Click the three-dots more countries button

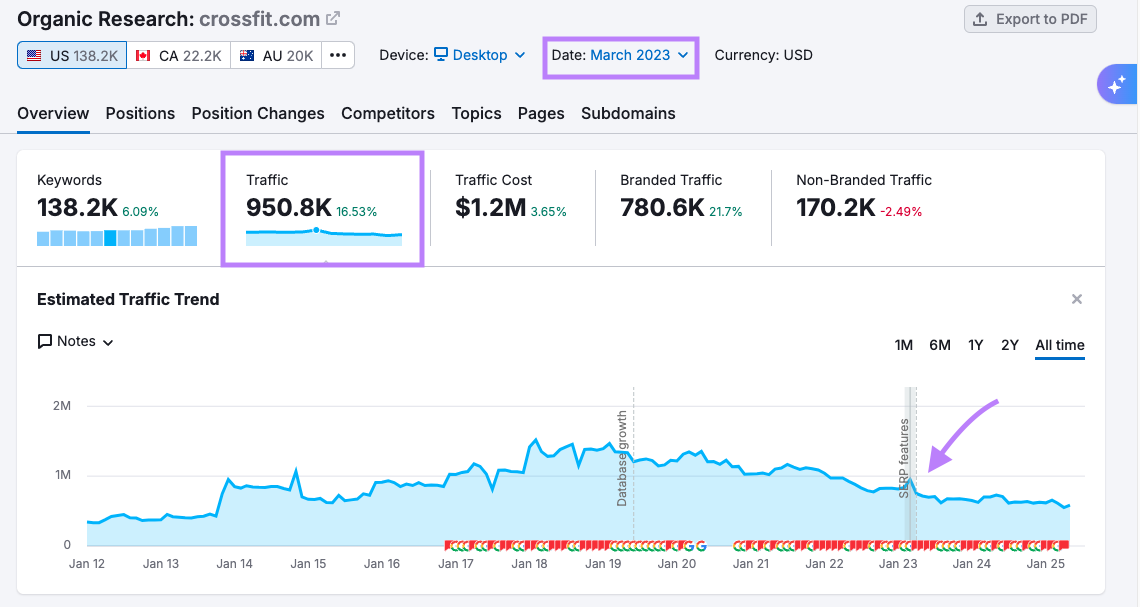tap(338, 55)
